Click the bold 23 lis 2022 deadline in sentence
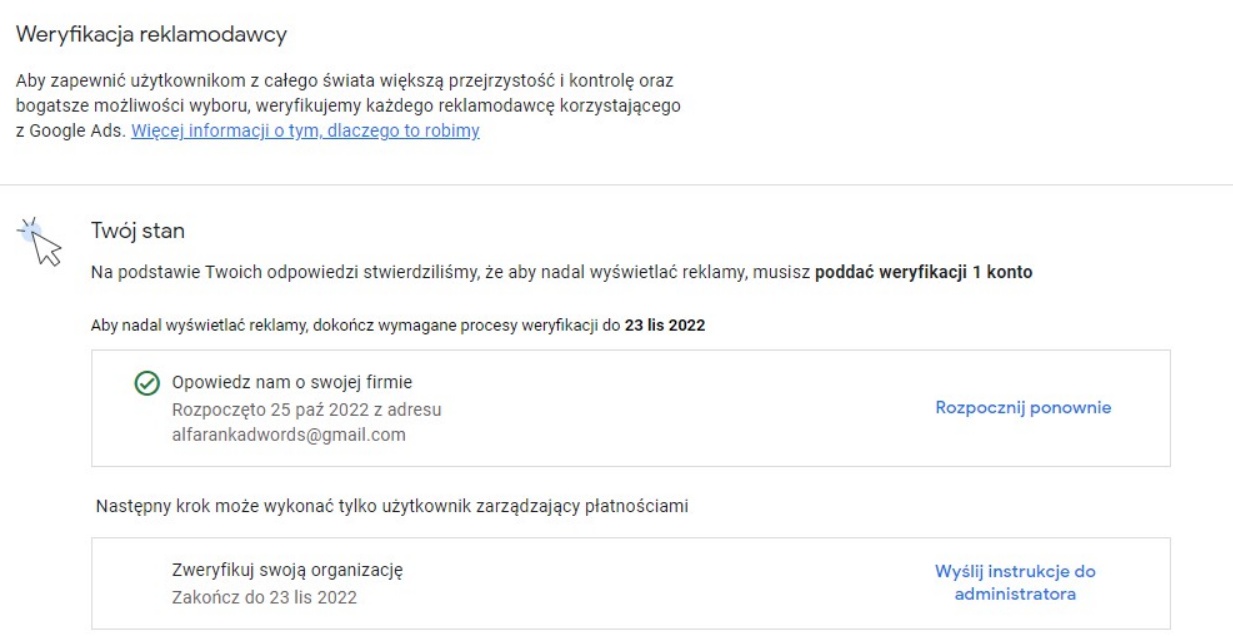This screenshot has width=1233, height=637. click(x=665, y=326)
